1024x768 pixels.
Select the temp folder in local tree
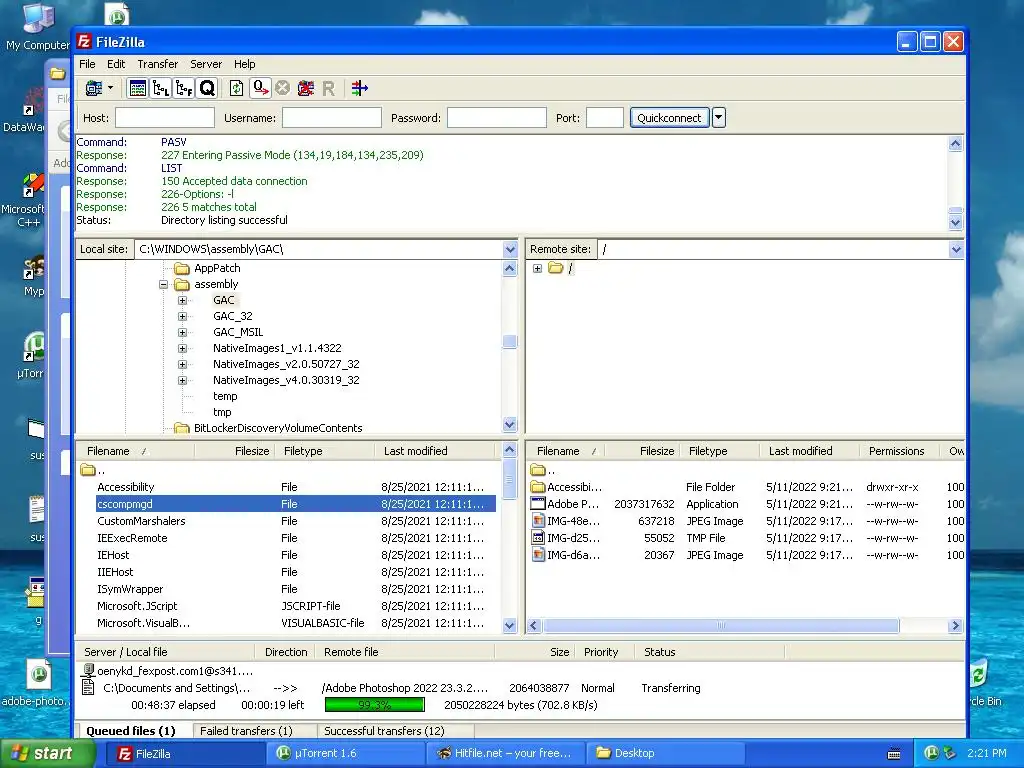coord(225,396)
